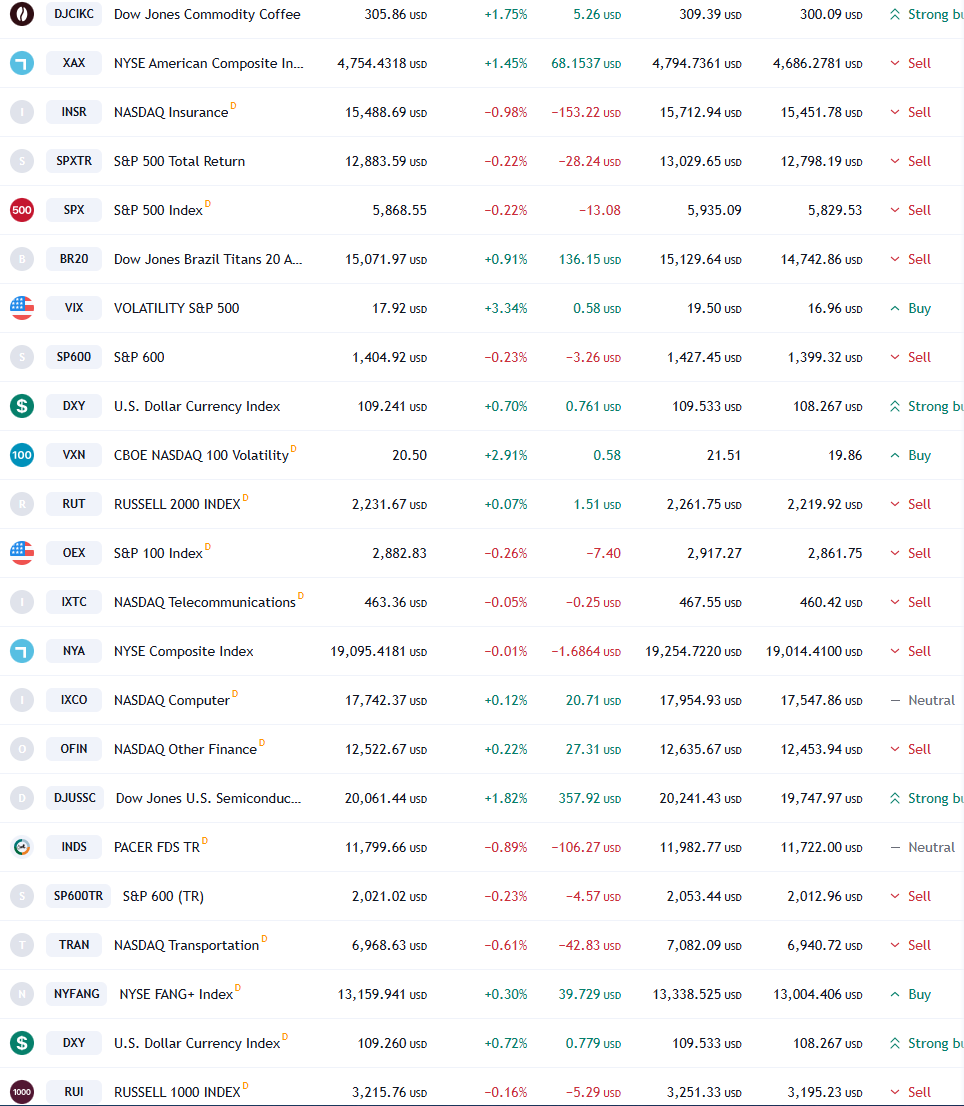The height and width of the screenshot is (1106, 964).
Task: Click the TRAN NASDAQ Transportation icon
Action: click(22, 945)
